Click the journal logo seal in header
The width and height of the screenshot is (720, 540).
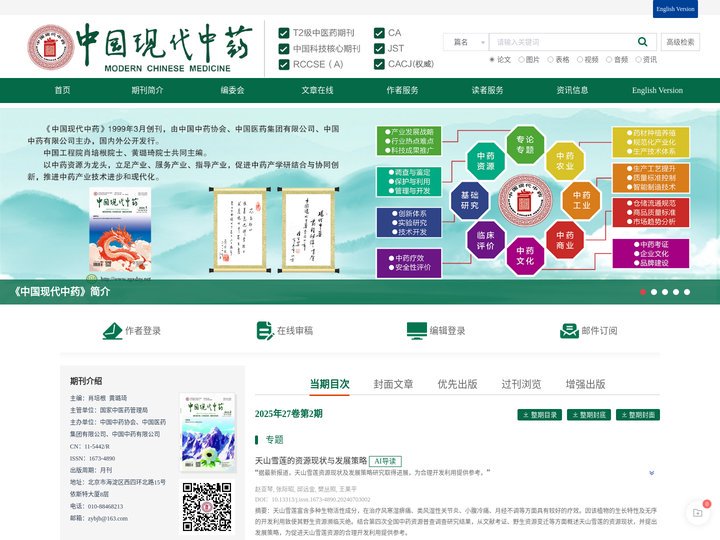tap(51, 47)
